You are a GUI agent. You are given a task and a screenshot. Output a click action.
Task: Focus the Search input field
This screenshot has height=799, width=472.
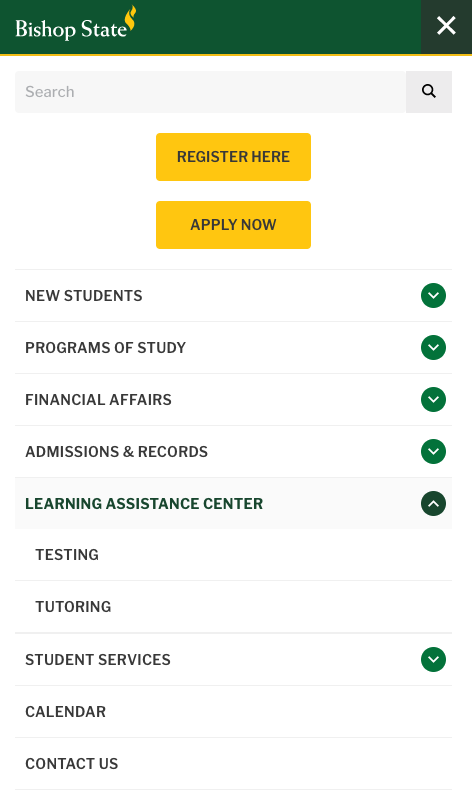point(211,92)
